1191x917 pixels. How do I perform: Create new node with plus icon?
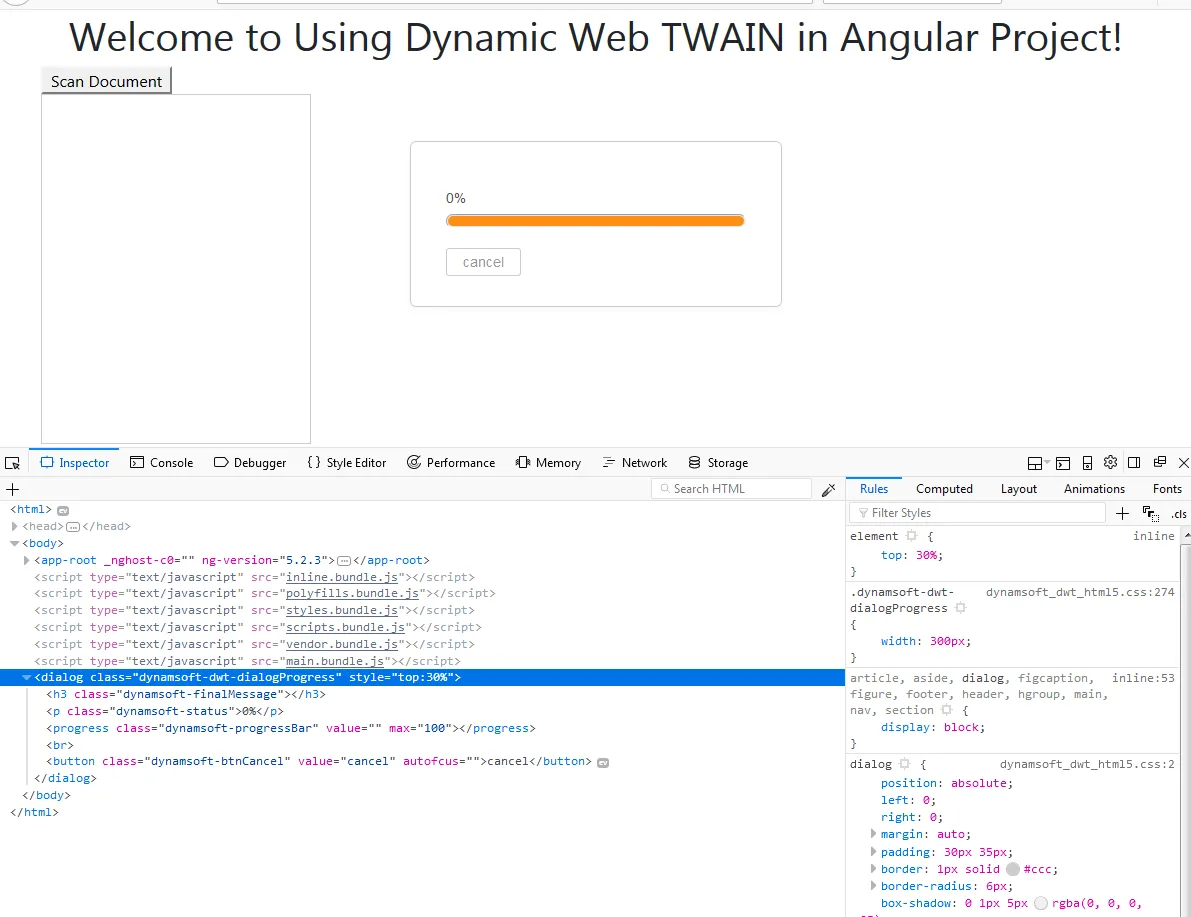[12, 489]
